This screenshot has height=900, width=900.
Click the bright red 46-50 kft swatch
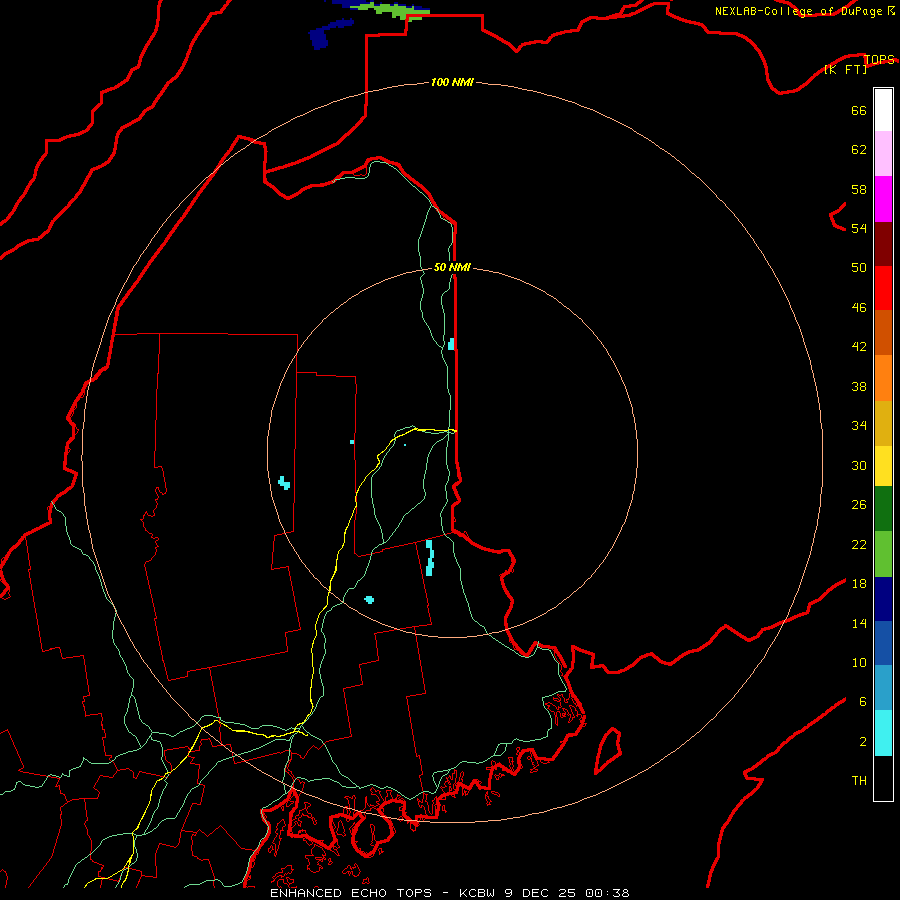(x=883, y=288)
